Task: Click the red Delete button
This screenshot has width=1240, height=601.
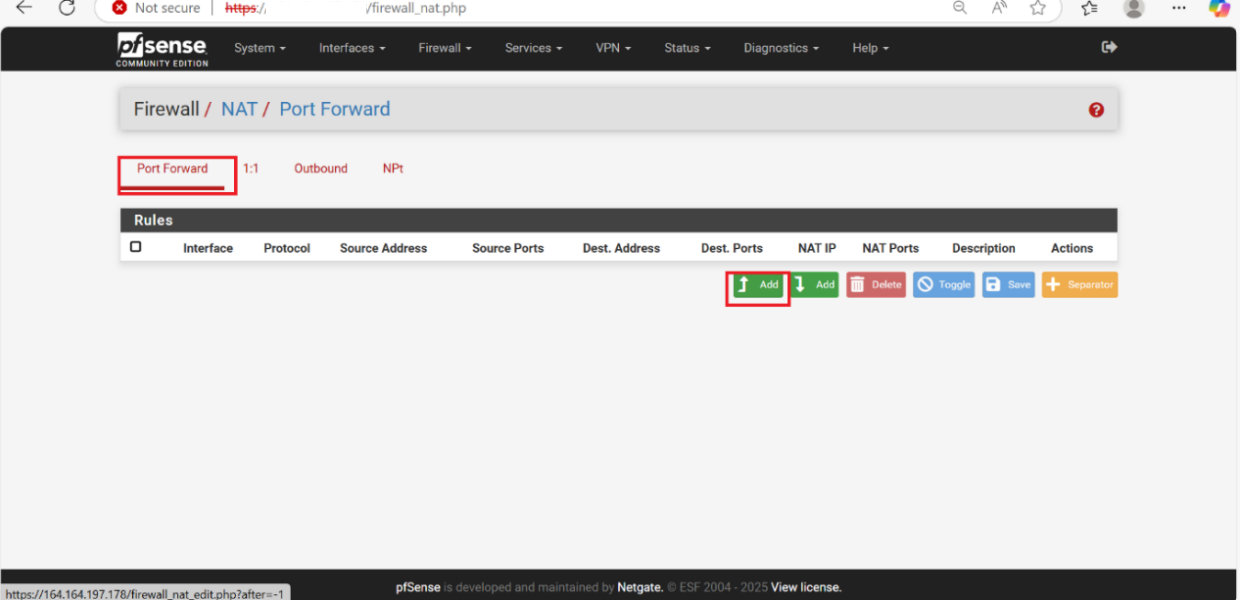Action: [876, 285]
